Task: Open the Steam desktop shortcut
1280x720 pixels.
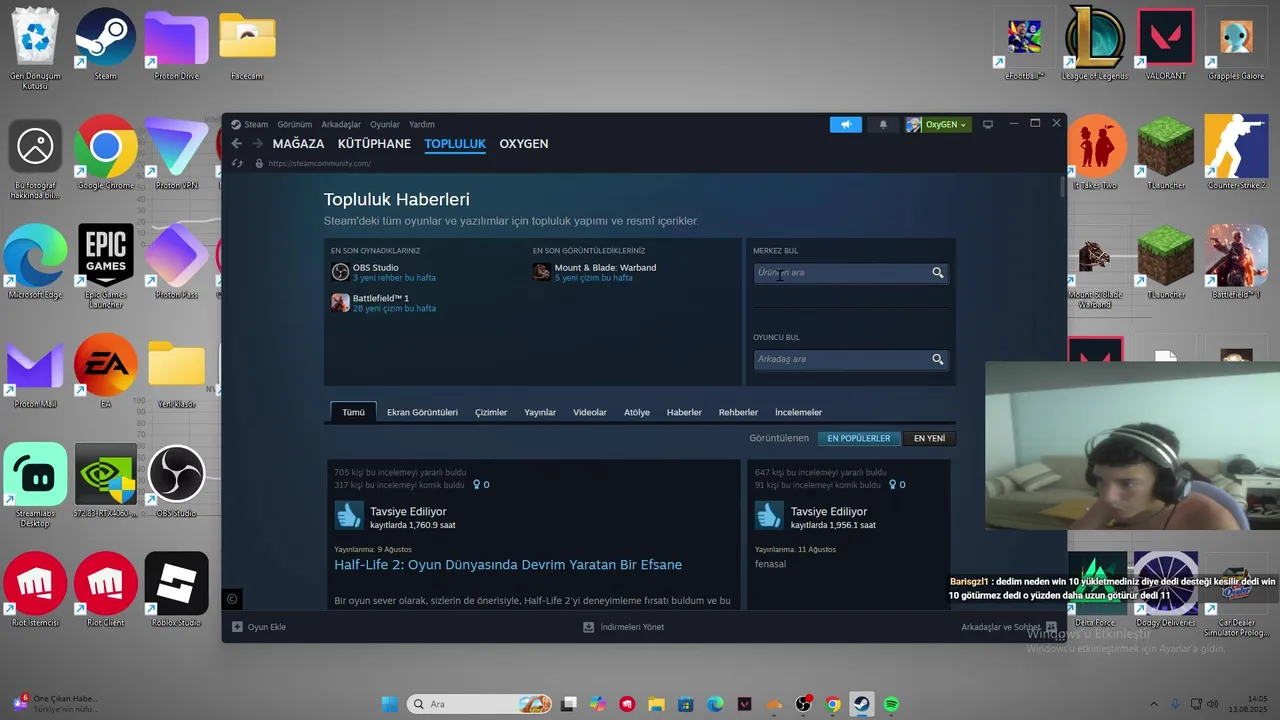Action: (105, 44)
